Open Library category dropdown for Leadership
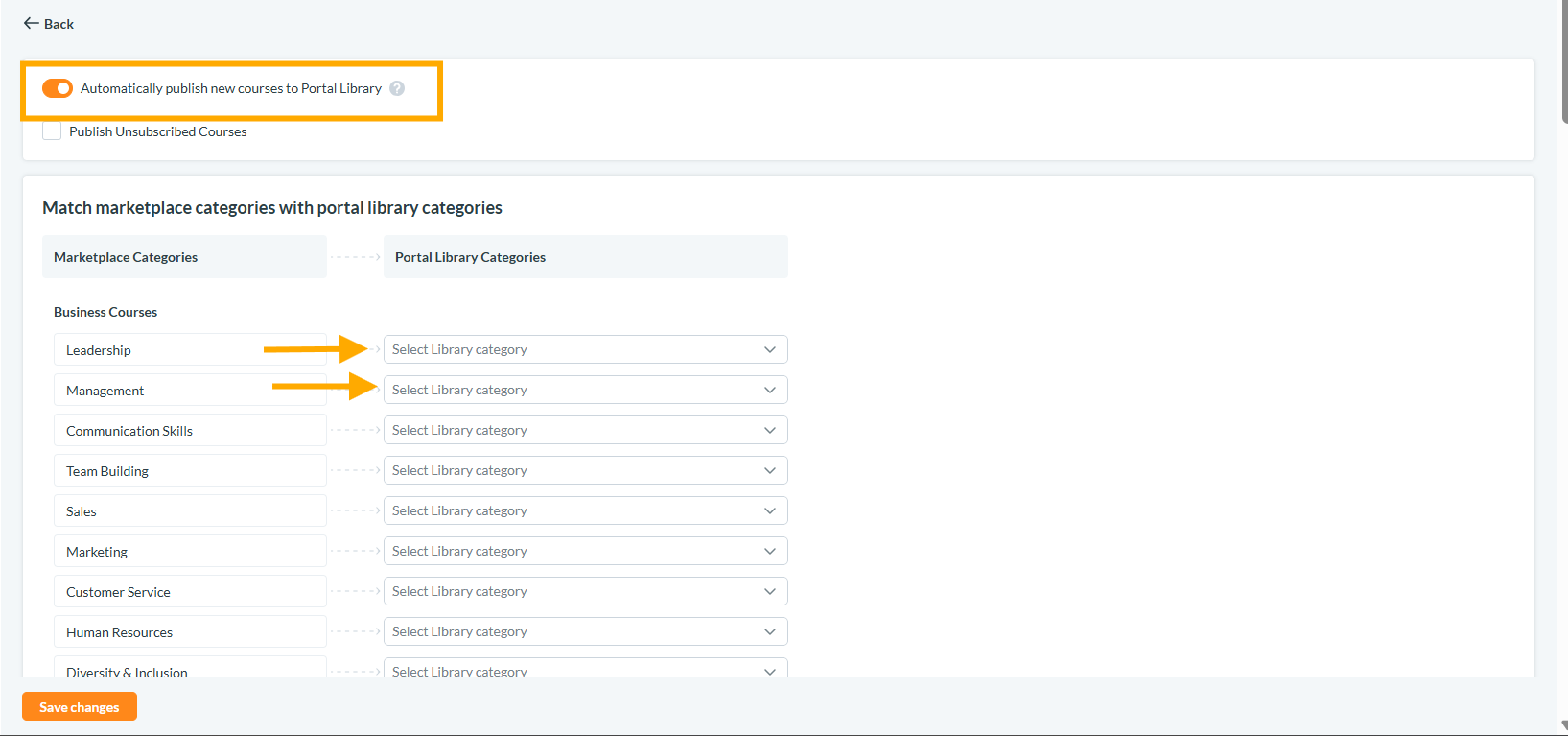Screen dimensions: 1568x736 [x=586, y=349]
